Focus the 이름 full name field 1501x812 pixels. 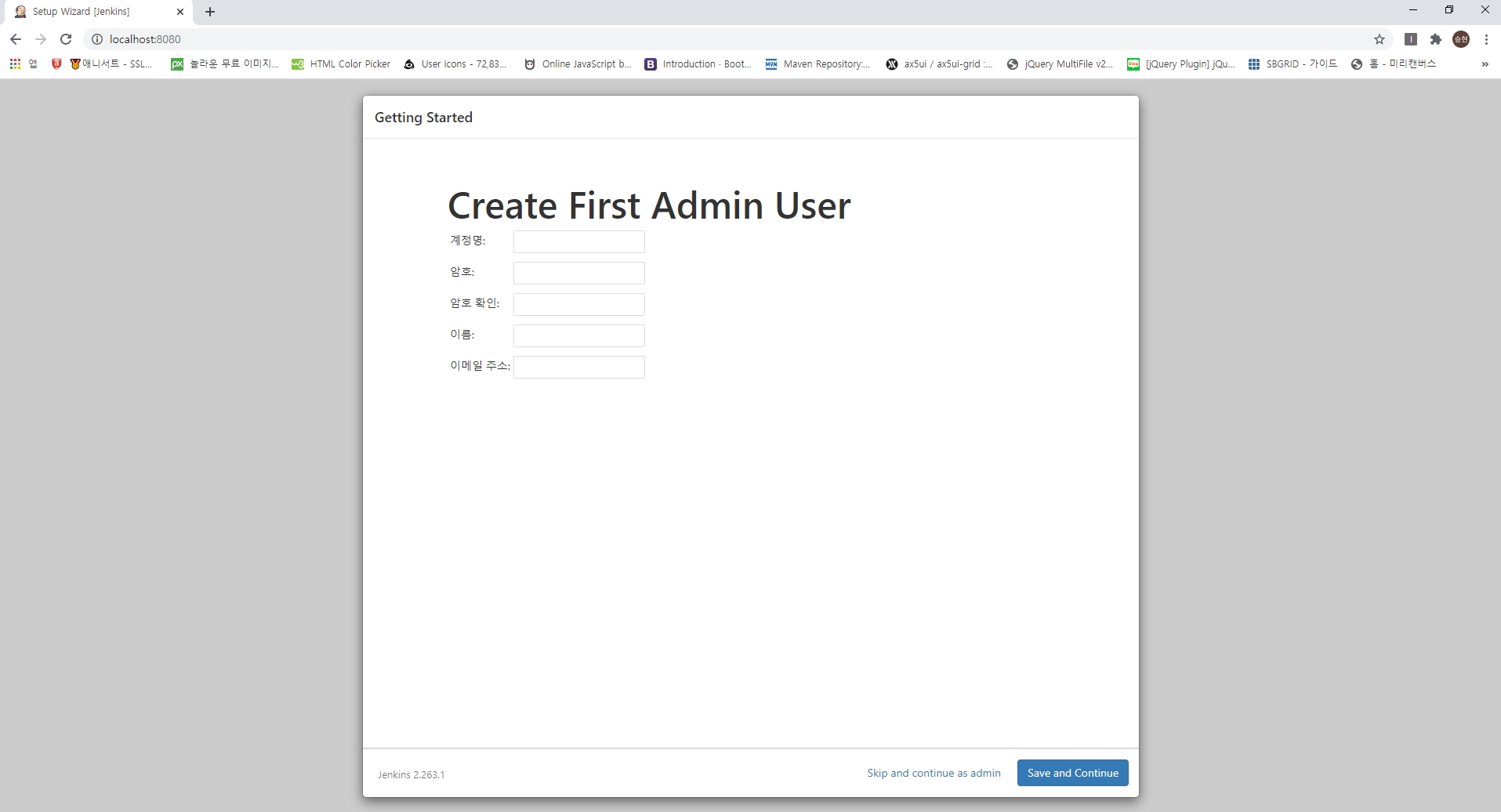coord(579,335)
